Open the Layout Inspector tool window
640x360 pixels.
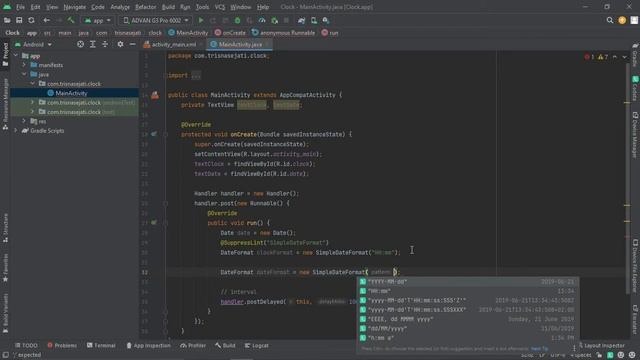601,345
